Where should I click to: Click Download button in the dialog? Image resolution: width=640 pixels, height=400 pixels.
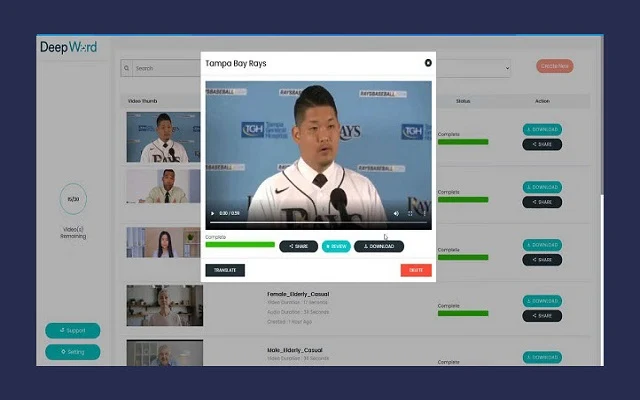tap(379, 247)
